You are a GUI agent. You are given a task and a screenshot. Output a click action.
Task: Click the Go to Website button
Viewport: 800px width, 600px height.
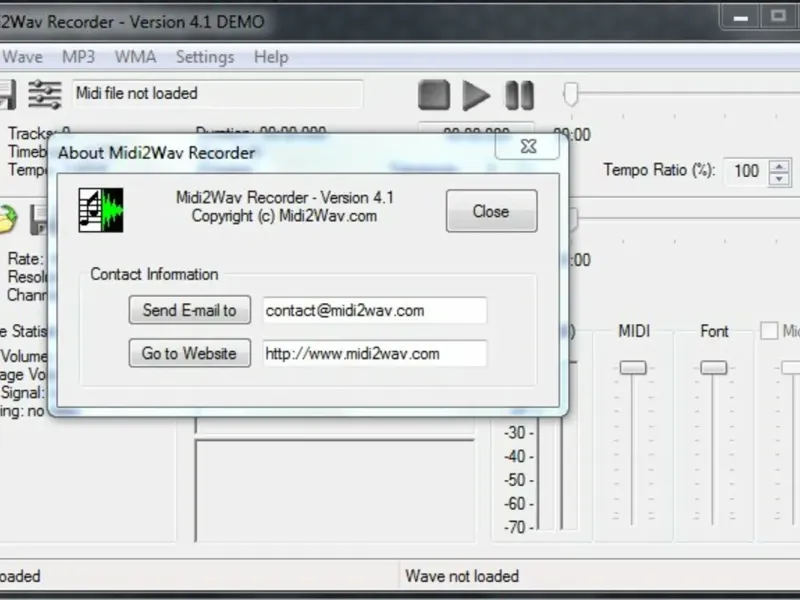(x=189, y=353)
